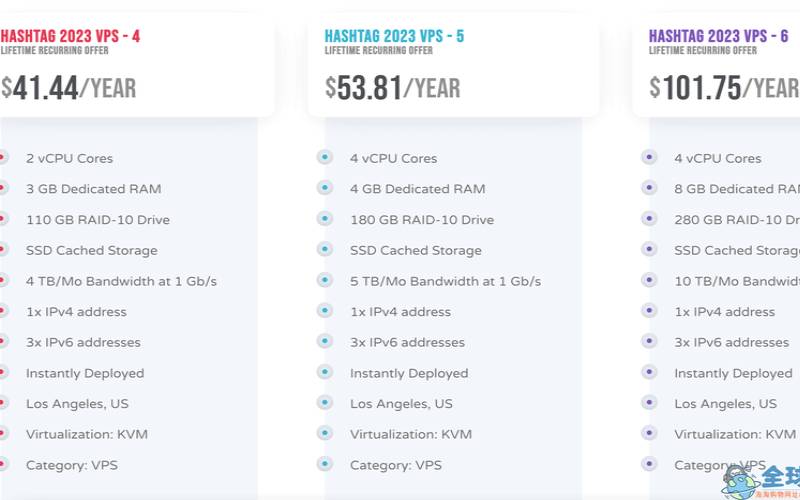Viewport: 800px width, 500px height.
Task: Click the 3 GB Dedicated RAM feature text
Action: point(93,189)
